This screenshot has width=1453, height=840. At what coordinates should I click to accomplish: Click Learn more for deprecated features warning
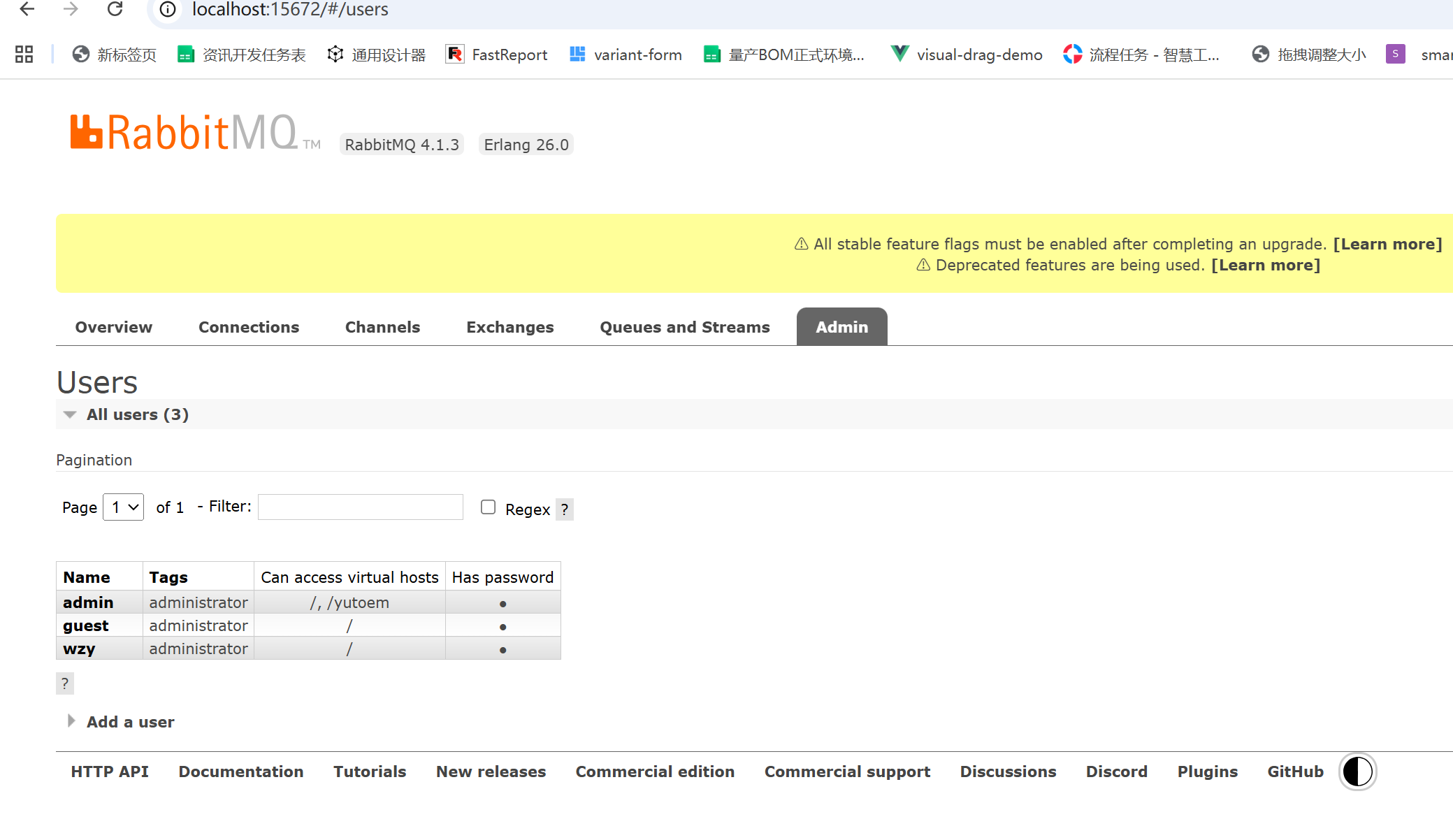point(1266,265)
